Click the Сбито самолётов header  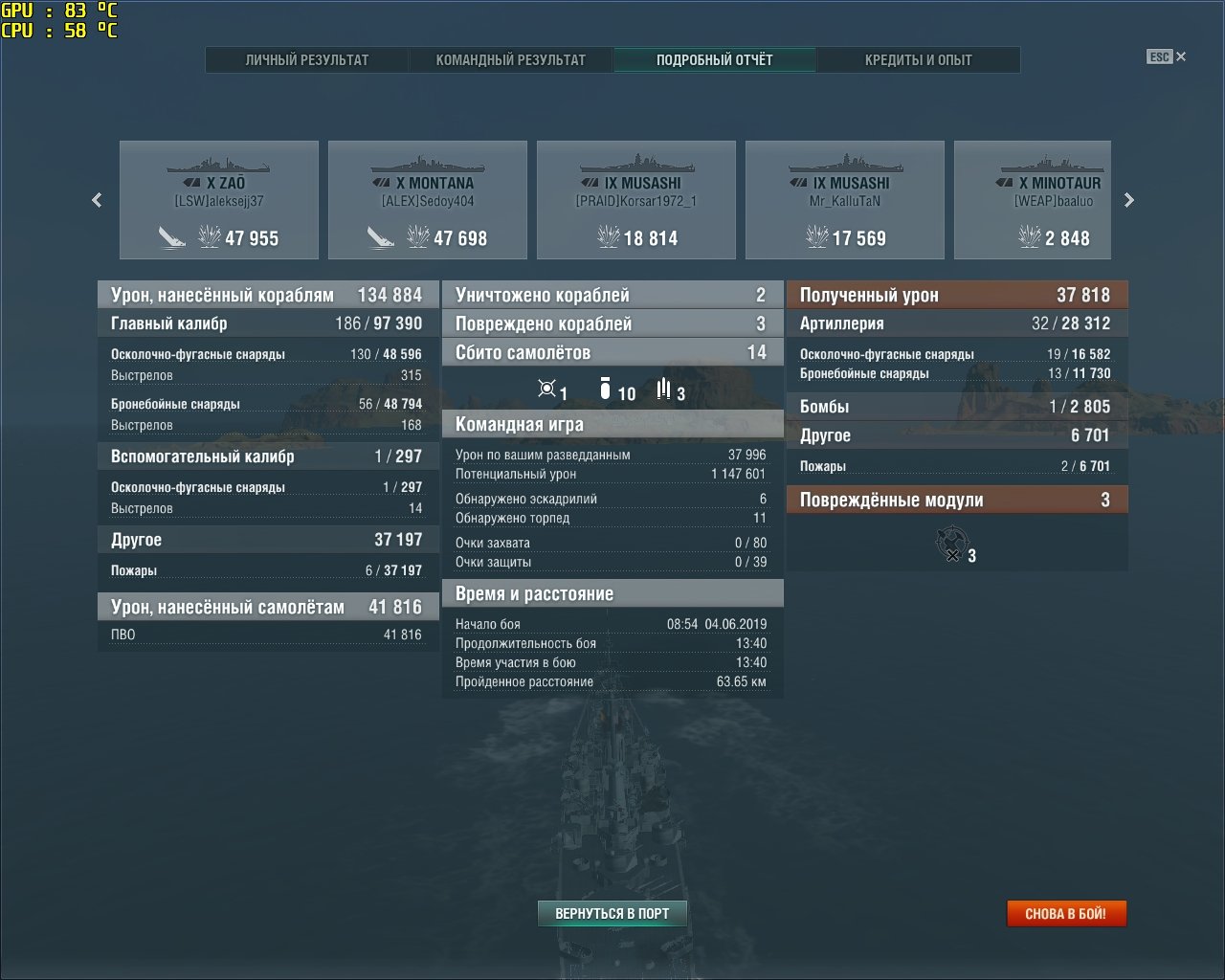pos(612,352)
